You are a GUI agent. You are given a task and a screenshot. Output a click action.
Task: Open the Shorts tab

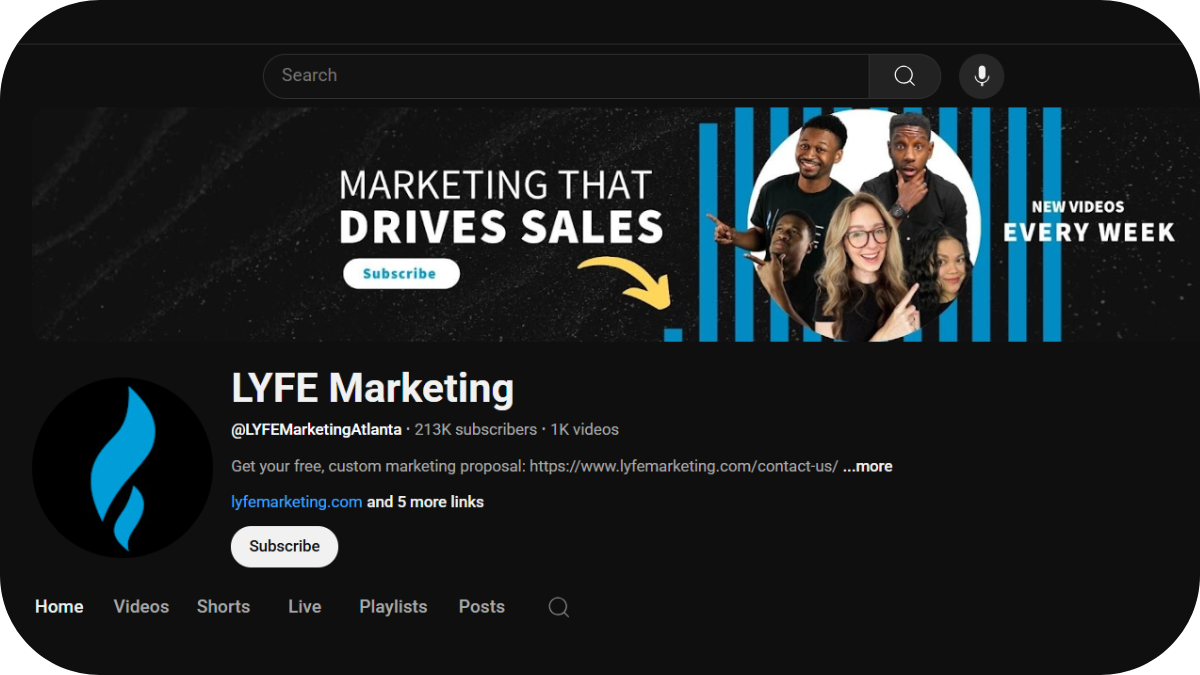point(223,607)
